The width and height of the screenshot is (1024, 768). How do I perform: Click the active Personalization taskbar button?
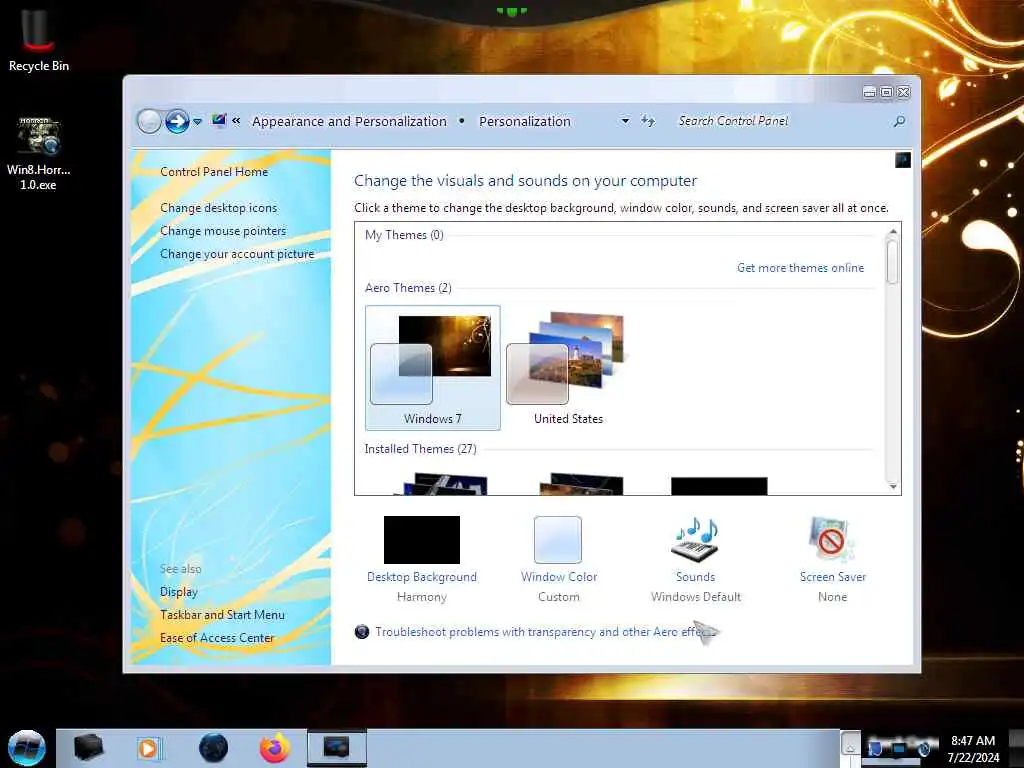click(x=337, y=748)
